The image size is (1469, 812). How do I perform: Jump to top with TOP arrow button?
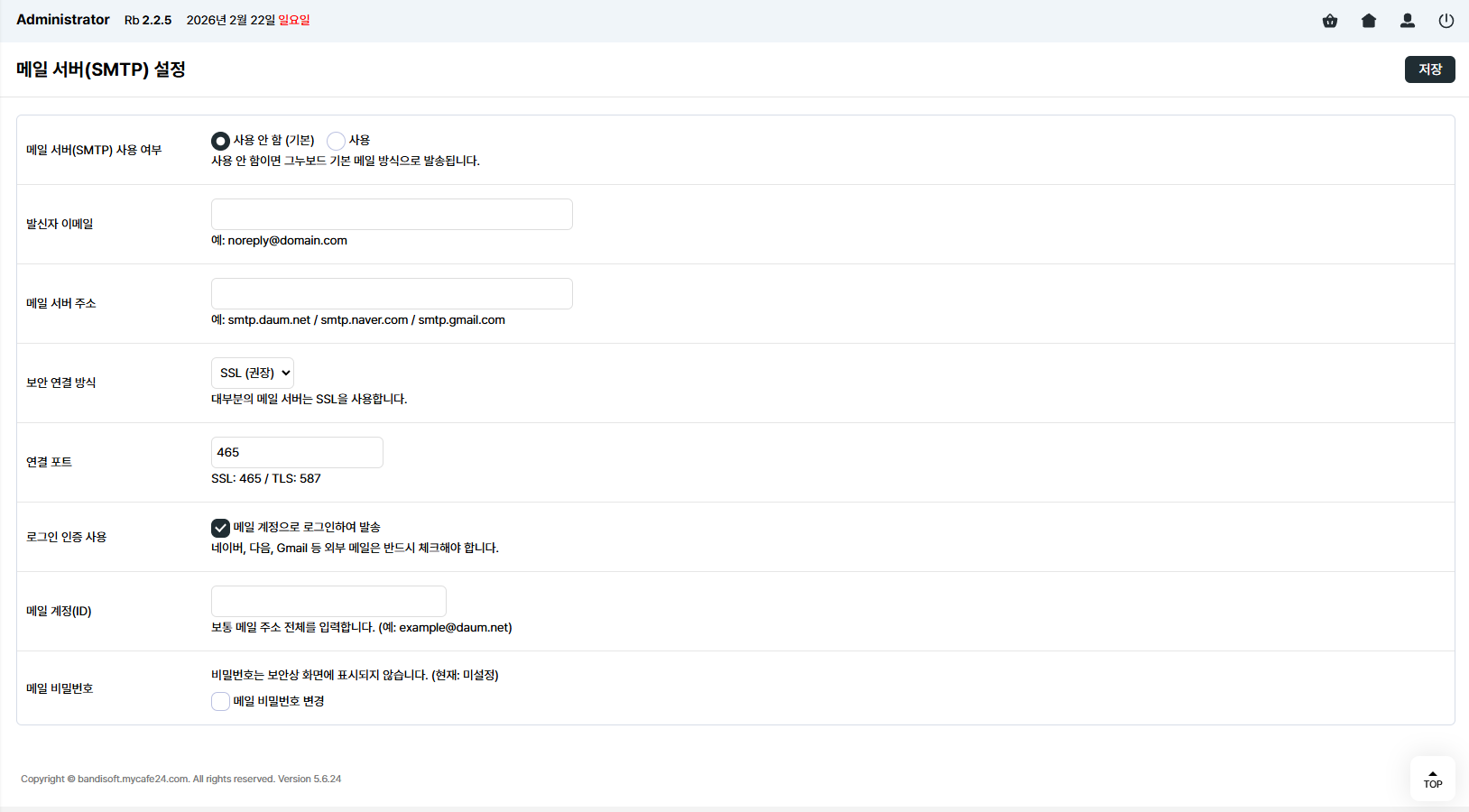pos(1432,779)
